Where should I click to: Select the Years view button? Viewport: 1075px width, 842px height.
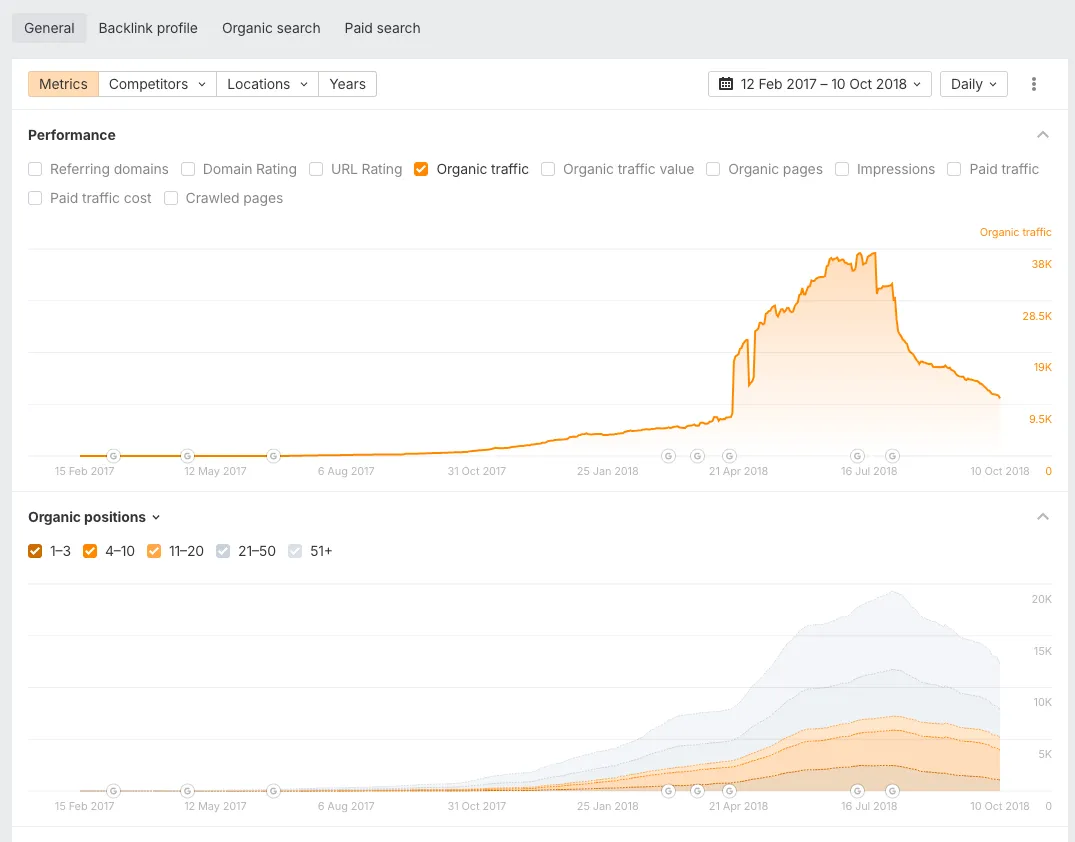point(348,84)
